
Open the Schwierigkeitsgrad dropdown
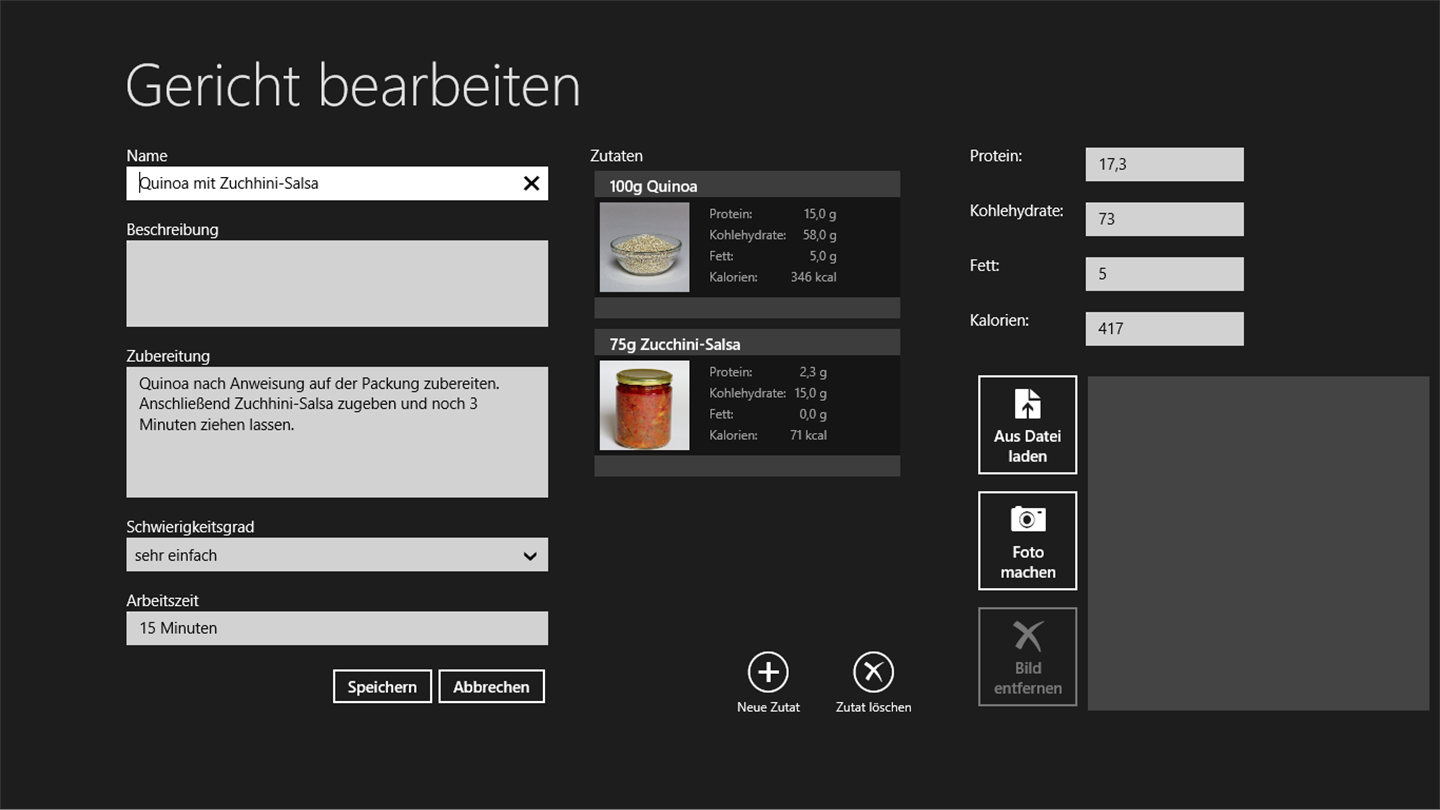click(337, 555)
